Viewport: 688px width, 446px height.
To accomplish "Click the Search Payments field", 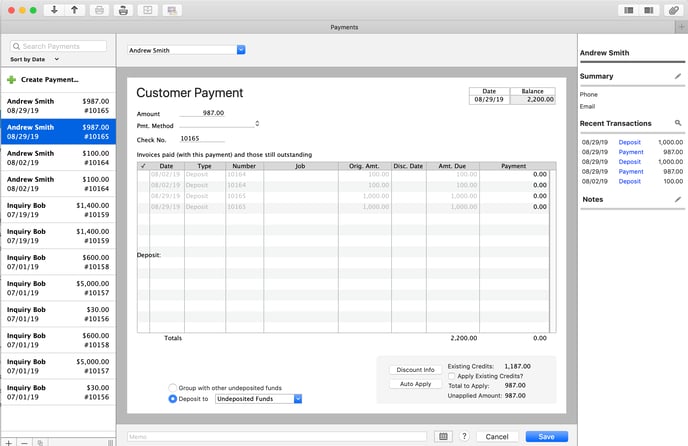I will coord(58,46).
